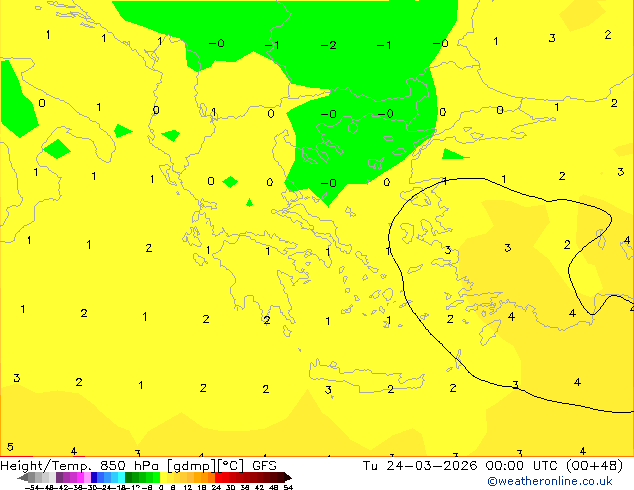Pick the bright red 24 swatch in the legend

tap(218, 478)
